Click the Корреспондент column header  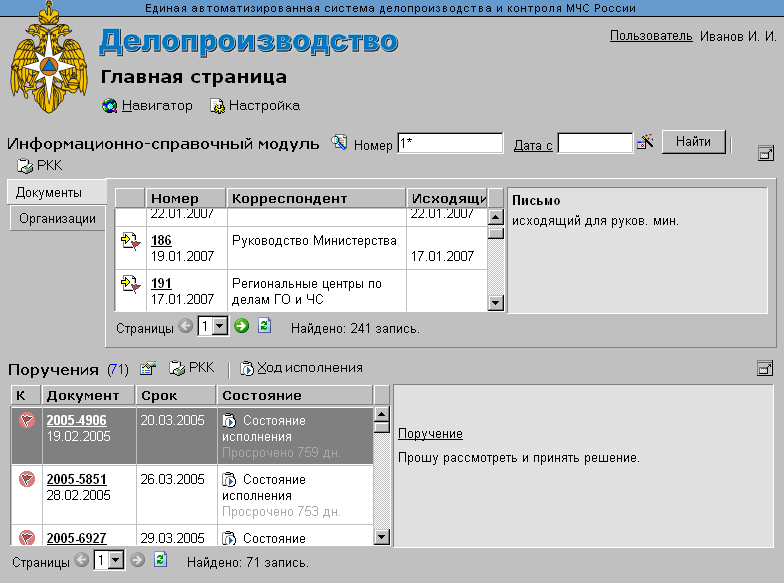click(316, 198)
